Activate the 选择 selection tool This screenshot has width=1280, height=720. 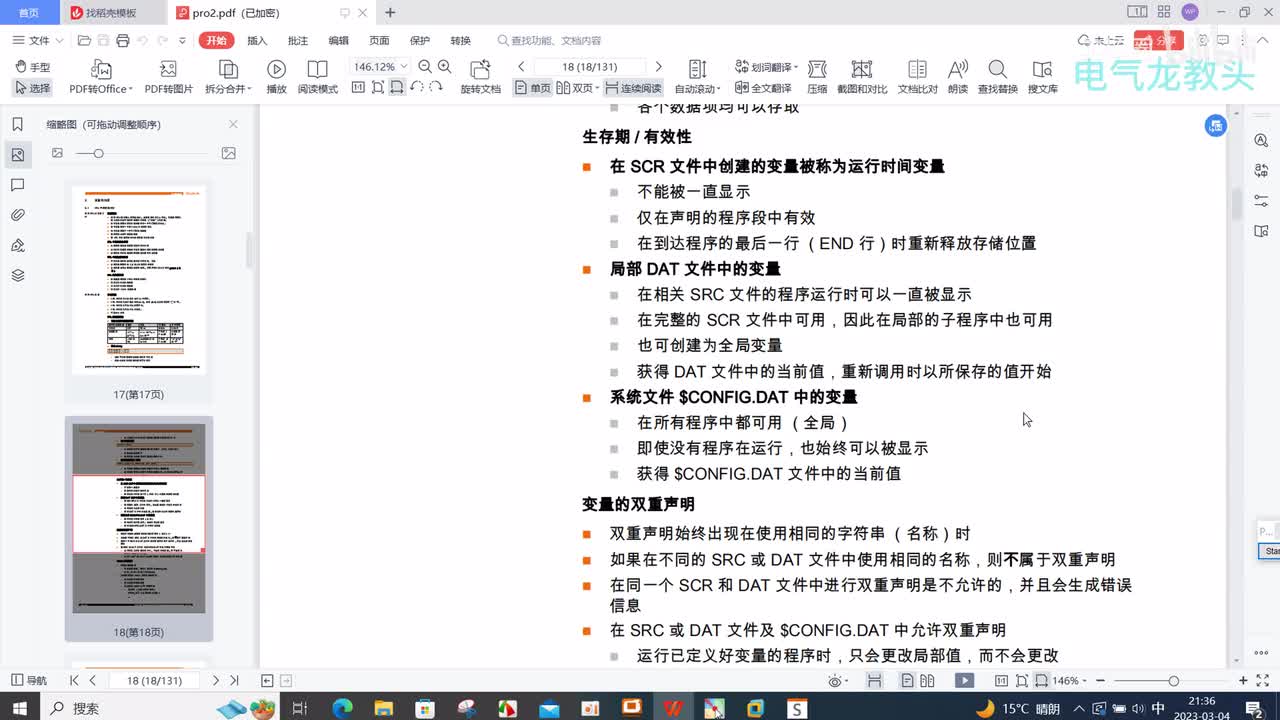tap(33, 88)
